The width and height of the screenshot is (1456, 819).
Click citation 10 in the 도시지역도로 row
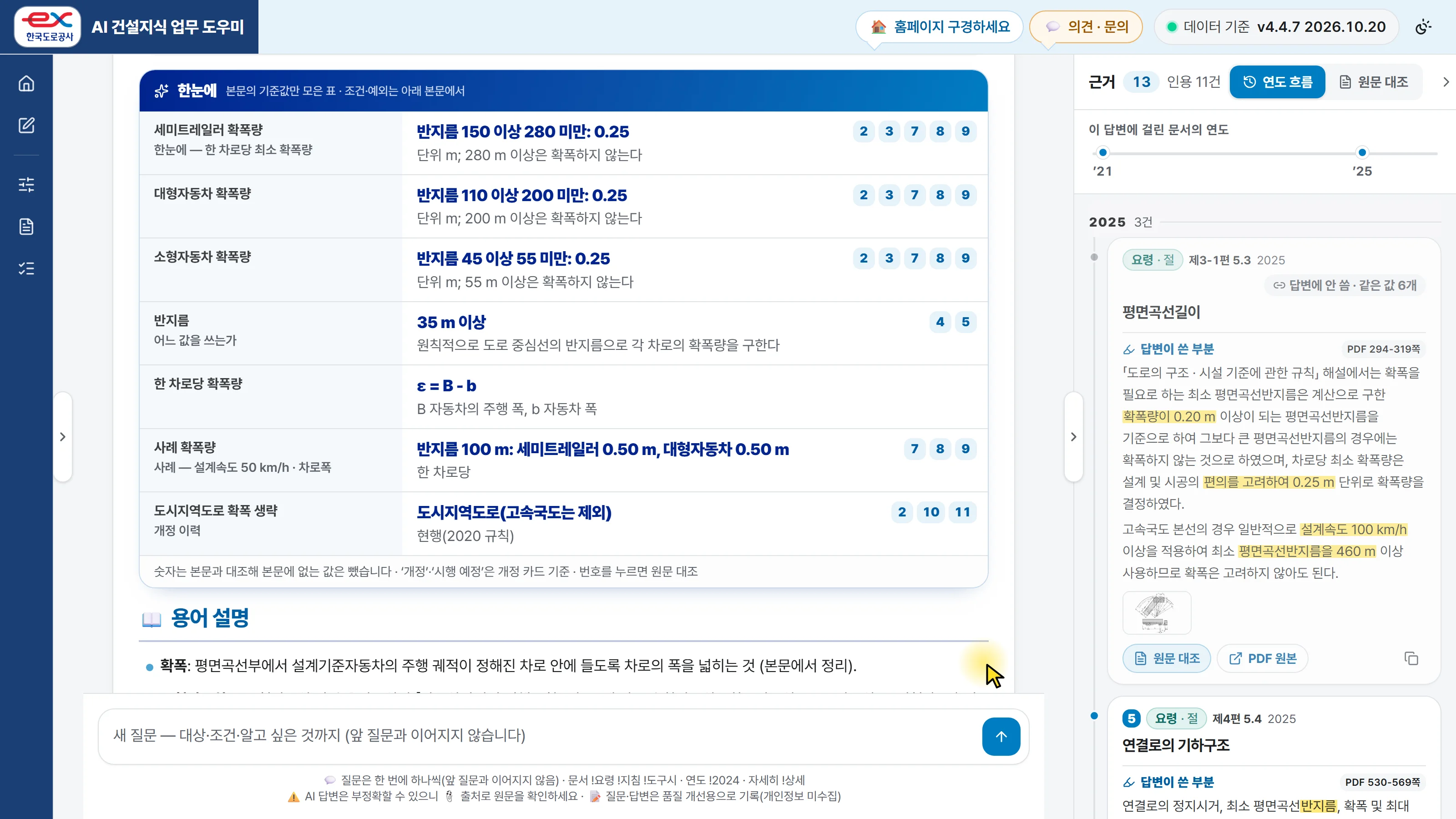point(931,512)
